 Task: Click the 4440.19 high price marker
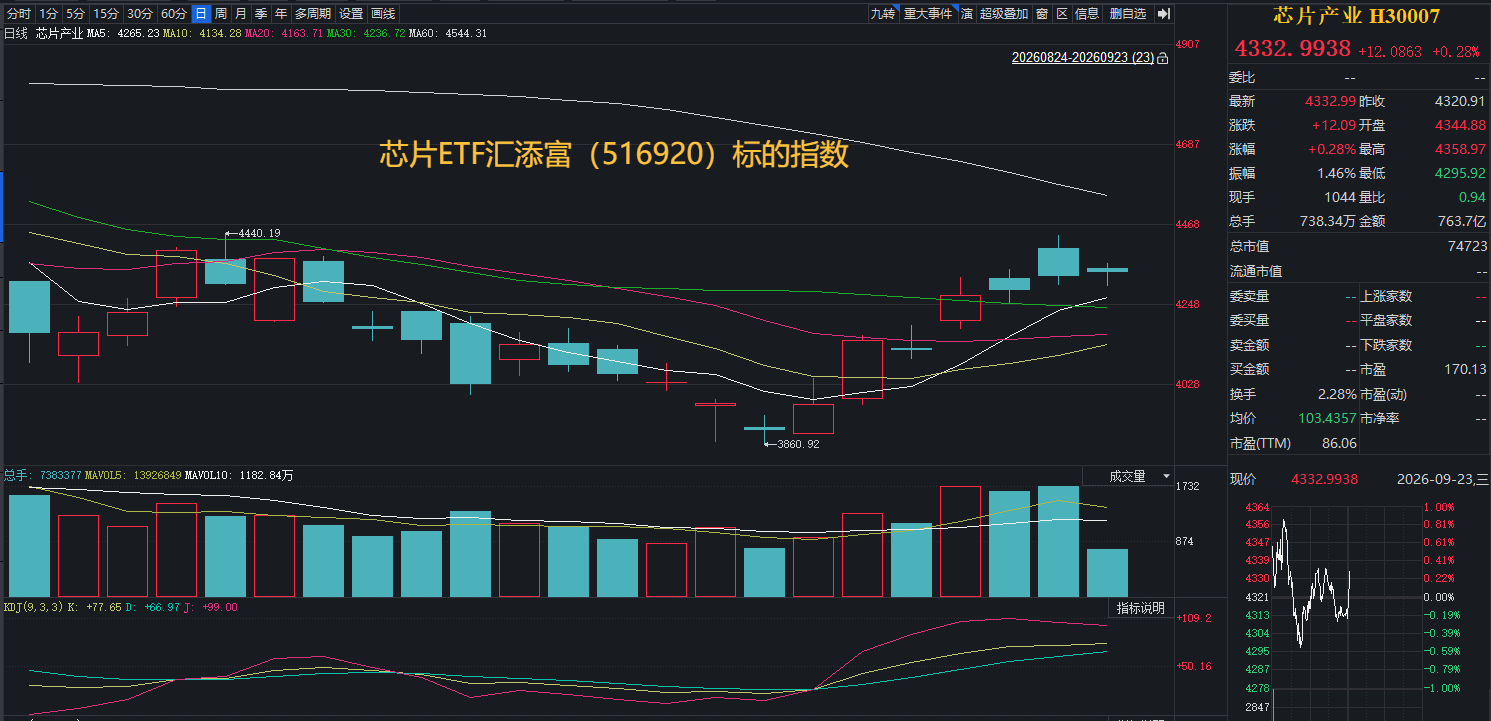[x=259, y=233]
